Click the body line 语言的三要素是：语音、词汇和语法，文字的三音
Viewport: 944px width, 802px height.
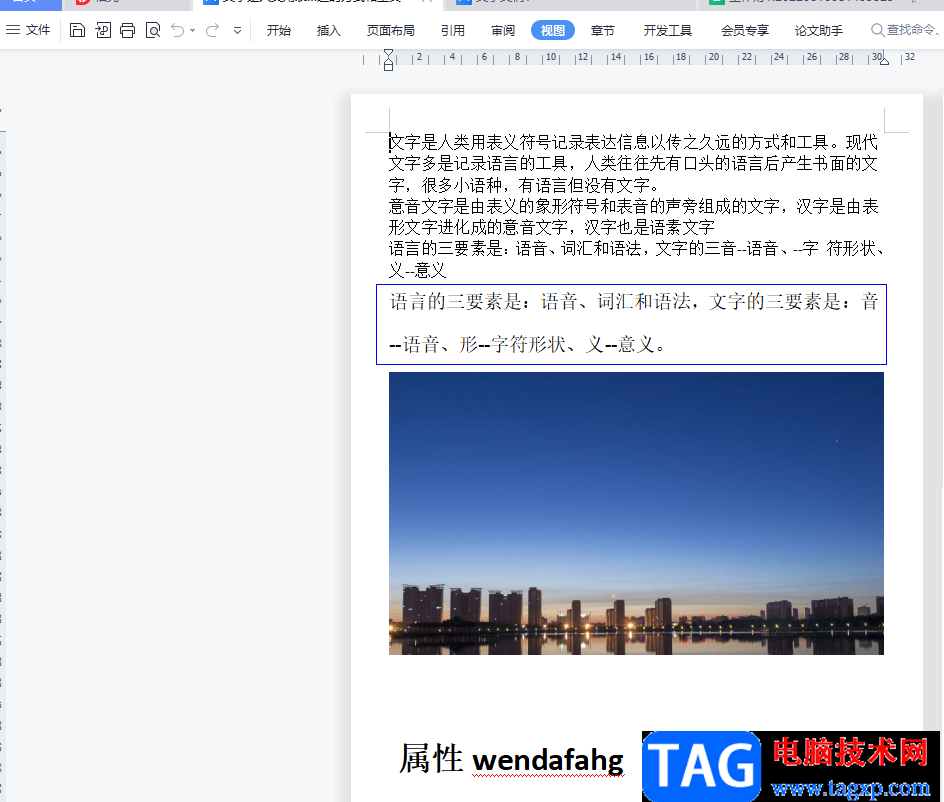636,249
